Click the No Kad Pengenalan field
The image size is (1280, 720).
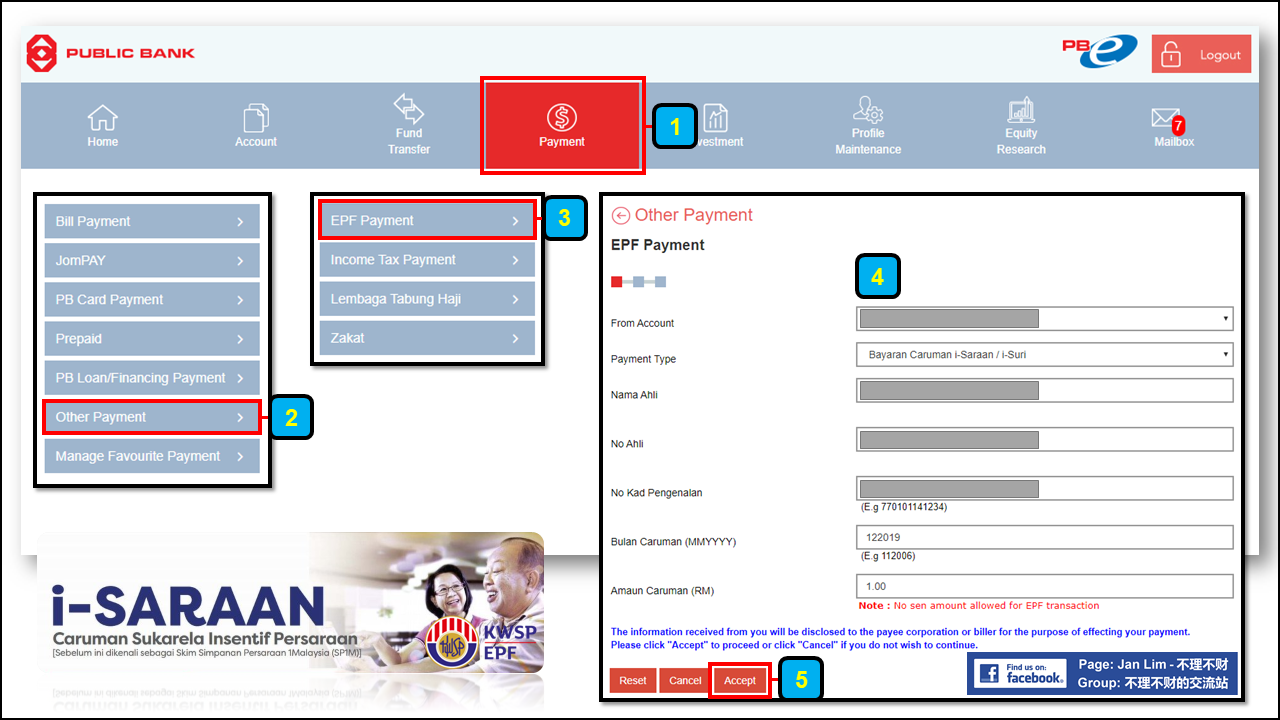[x=1045, y=488]
